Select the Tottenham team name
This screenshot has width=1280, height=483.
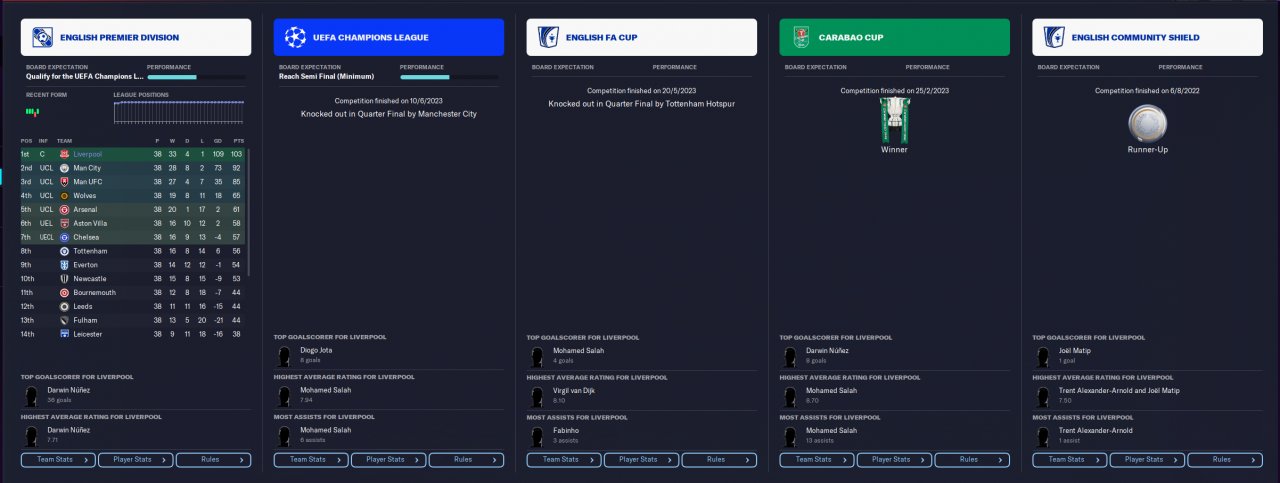click(x=90, y=251)
